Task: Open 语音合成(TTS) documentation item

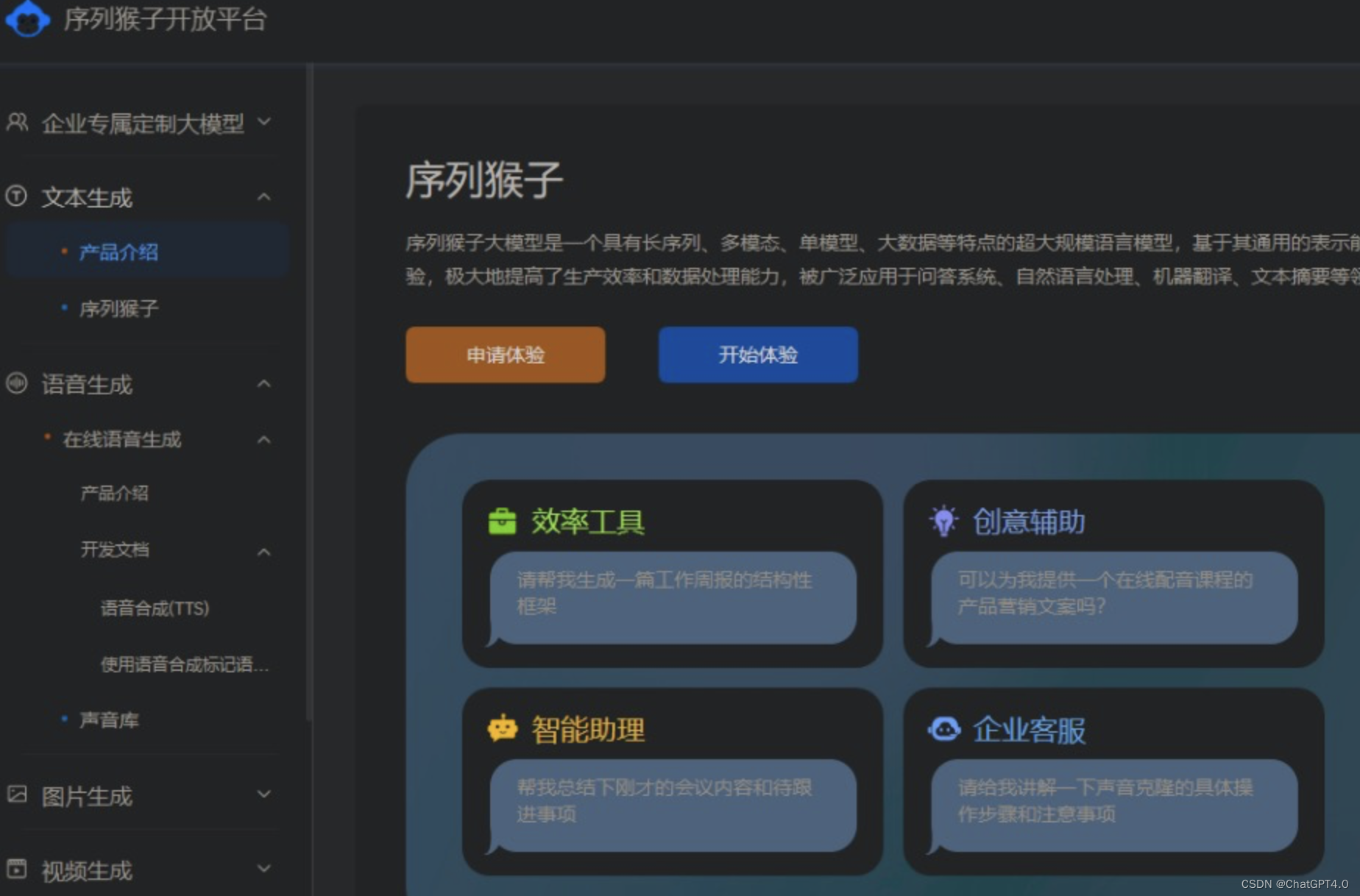Action: coord(155,608)
